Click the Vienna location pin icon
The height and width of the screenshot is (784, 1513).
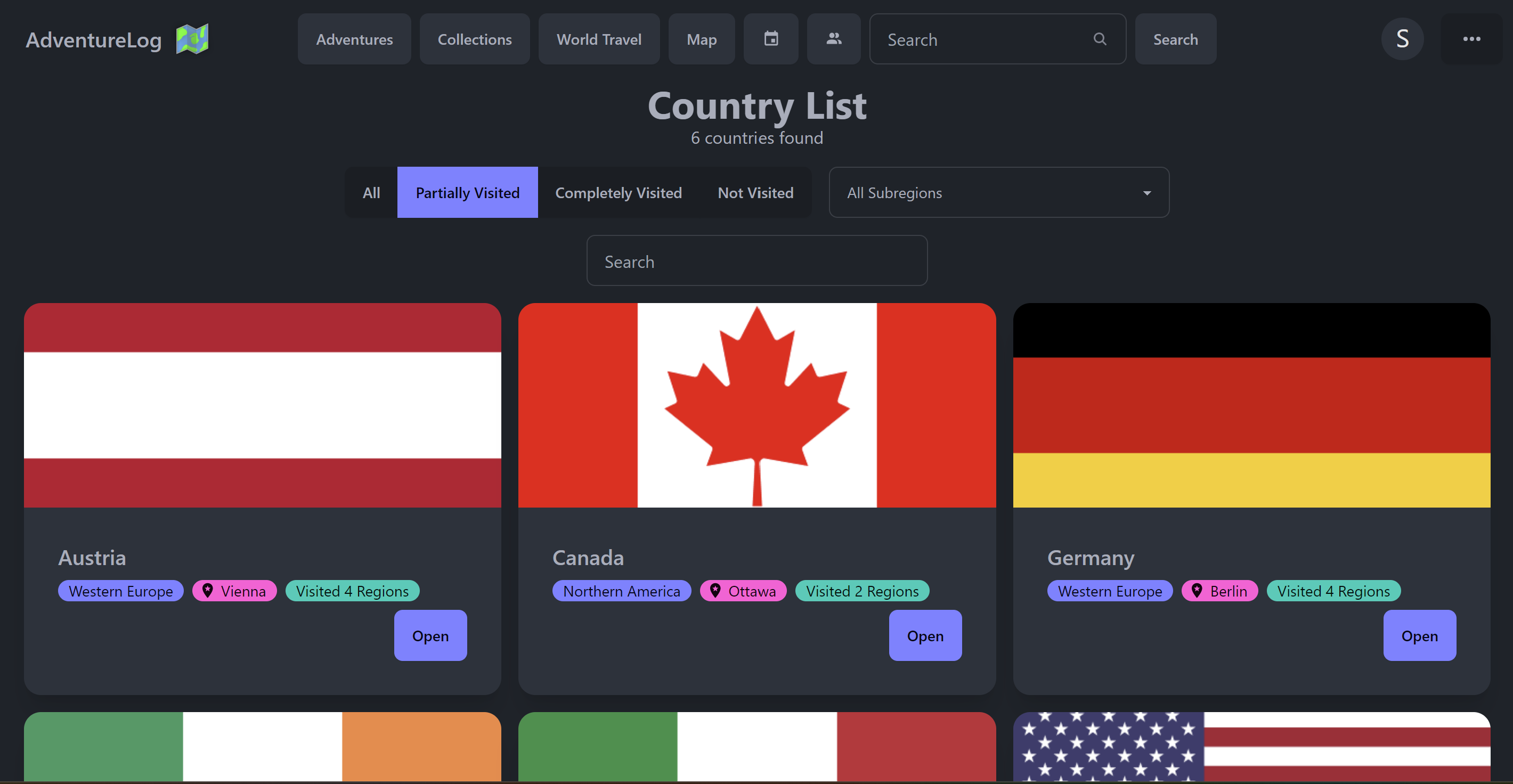pyautogui.click(x=207, y=591)
